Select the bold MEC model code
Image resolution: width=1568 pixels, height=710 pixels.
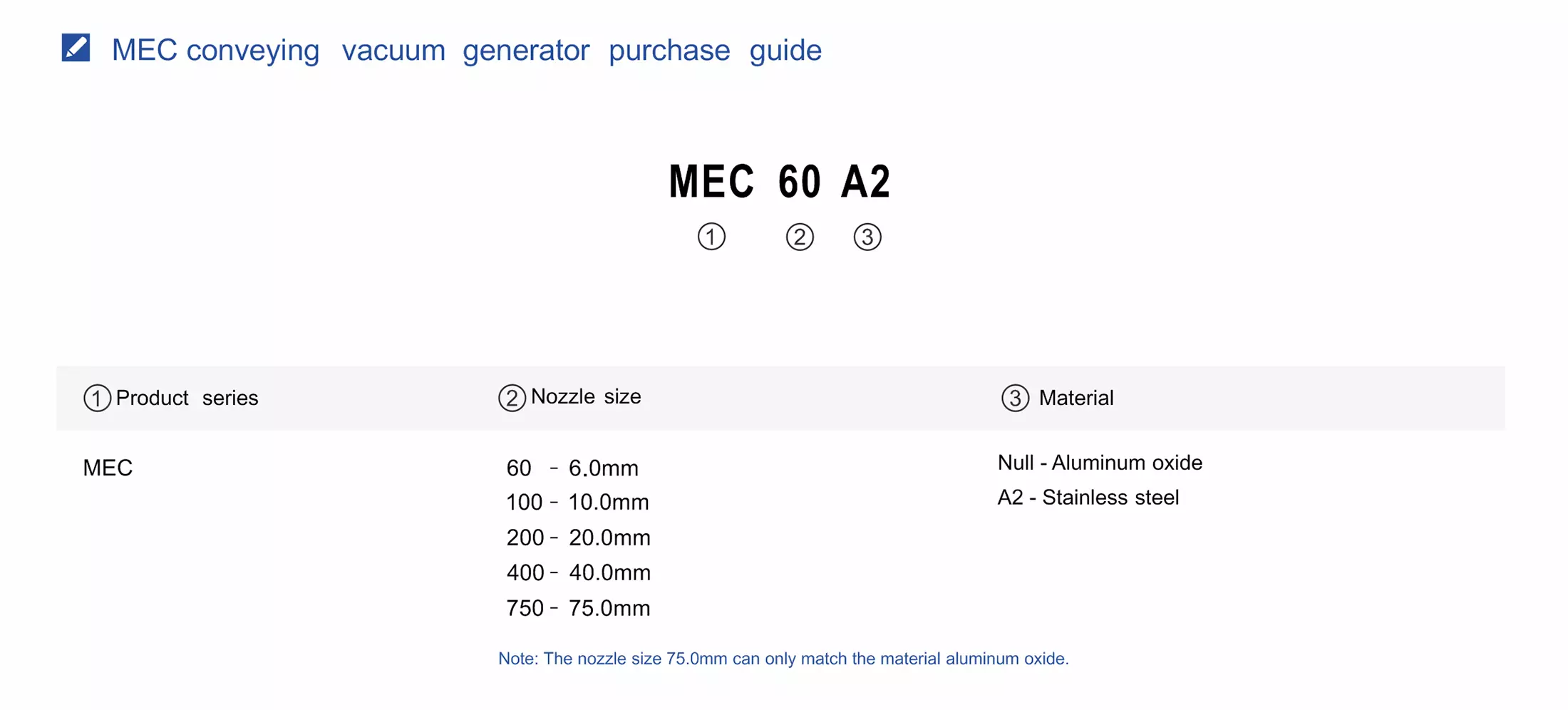[x=711, y=181]
